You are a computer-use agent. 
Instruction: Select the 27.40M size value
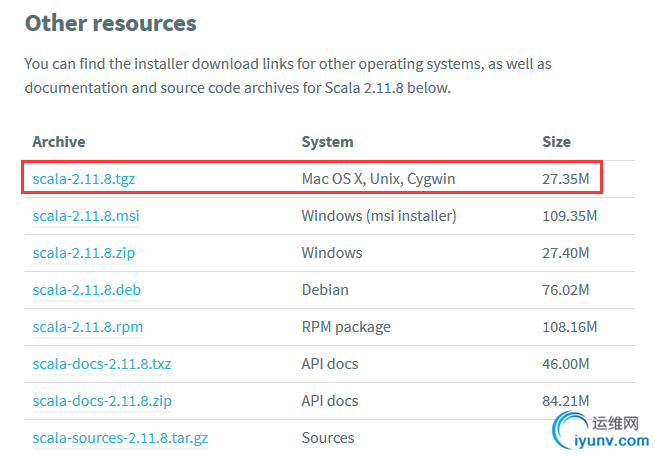tap(566, 253)
